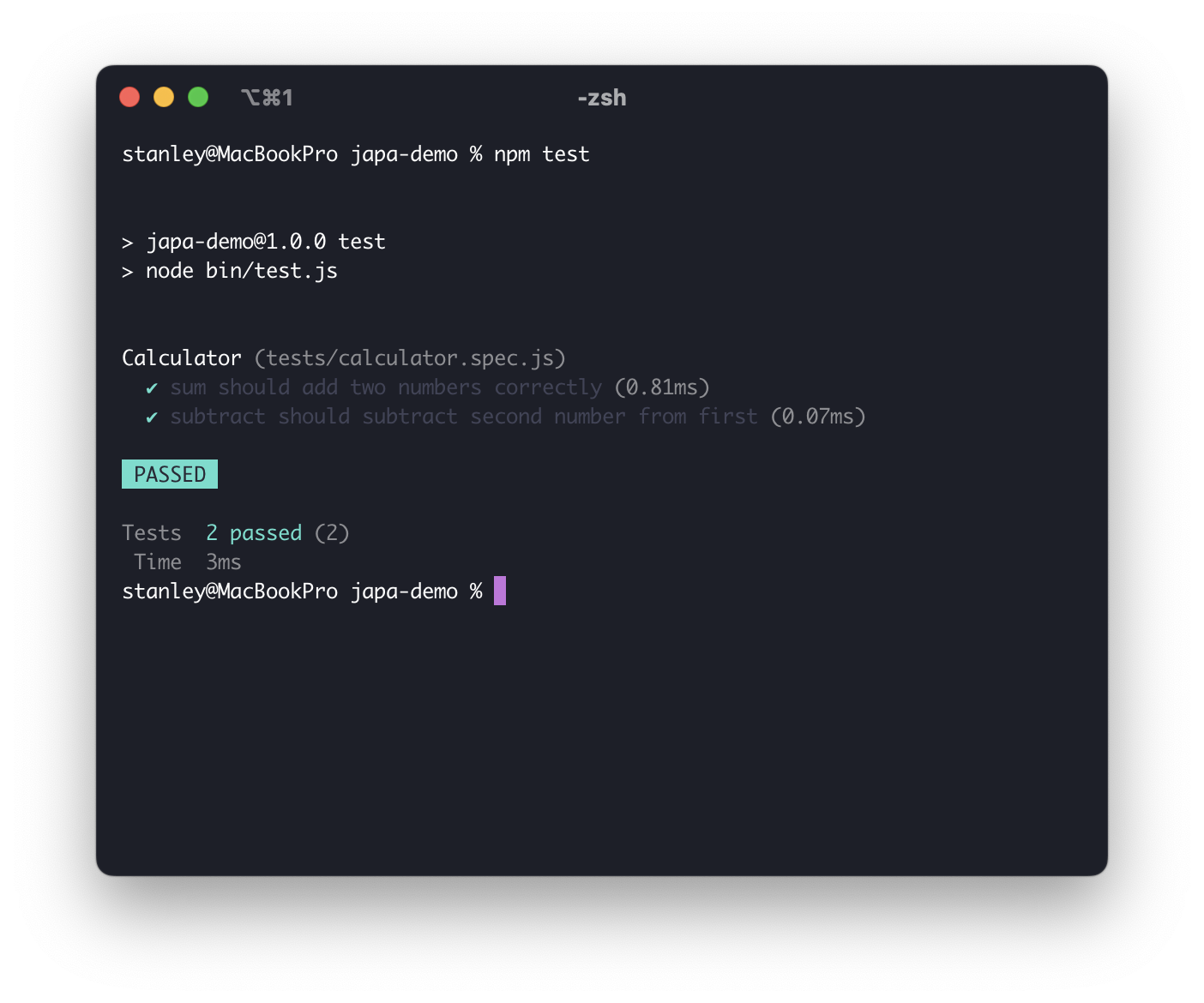
Task: Click the 0.81ms test duration
Action: (662, 387)
